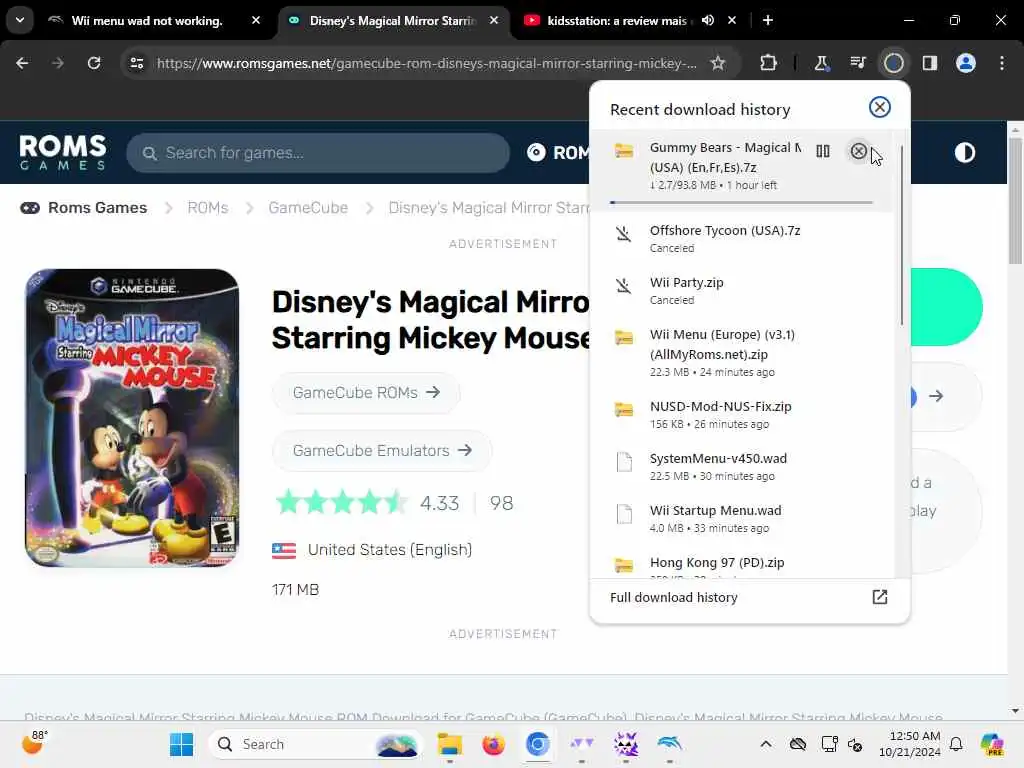Image resolution: width=1024 pixels, height=768 pixels.
Task: Open a new browser tab
Action: [x=768, y=20]
